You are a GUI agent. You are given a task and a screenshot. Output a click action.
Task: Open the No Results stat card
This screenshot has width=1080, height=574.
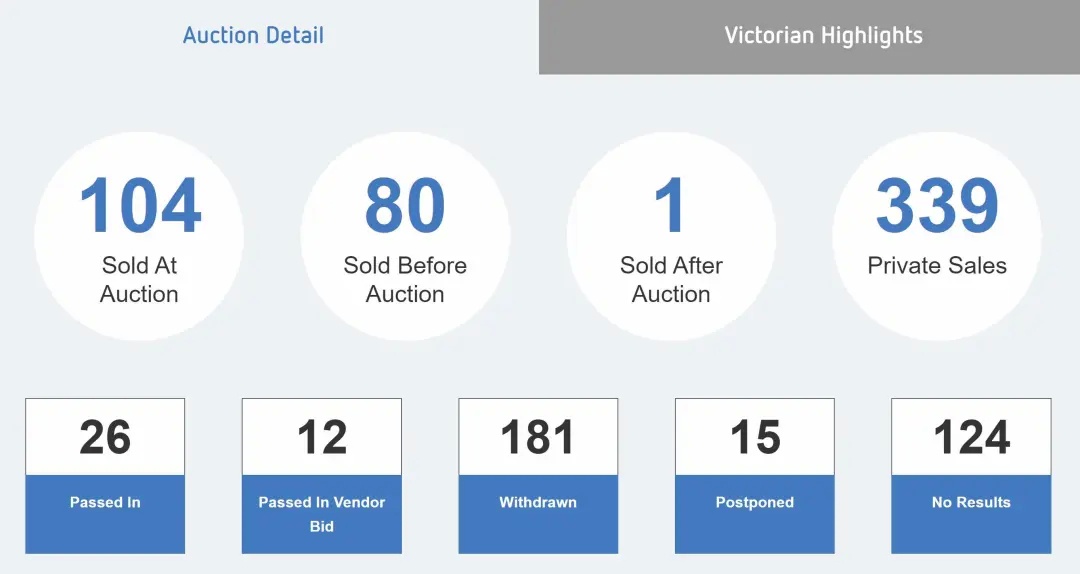coord(971,475)
